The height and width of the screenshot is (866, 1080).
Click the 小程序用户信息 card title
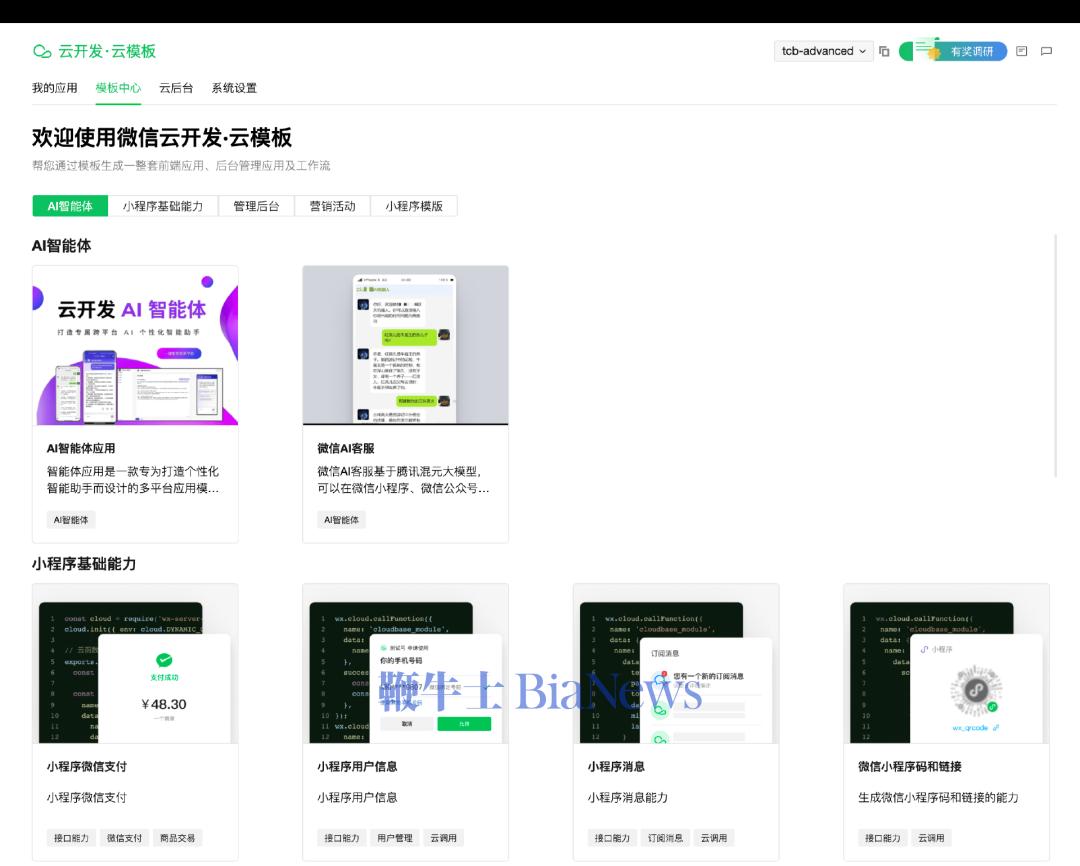click(x=357, y=767)
